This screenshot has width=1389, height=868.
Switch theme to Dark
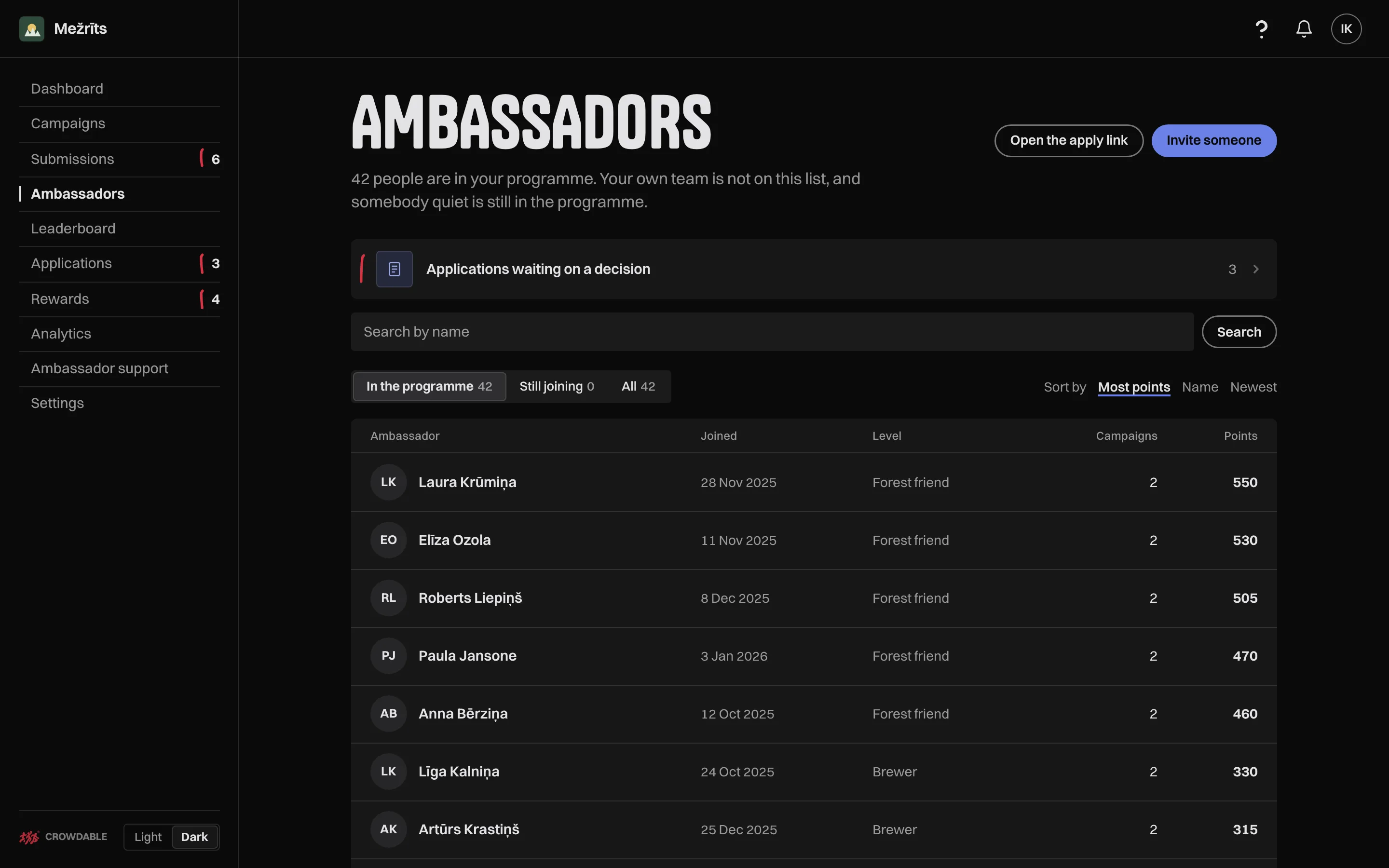click(x=194, y=837)
